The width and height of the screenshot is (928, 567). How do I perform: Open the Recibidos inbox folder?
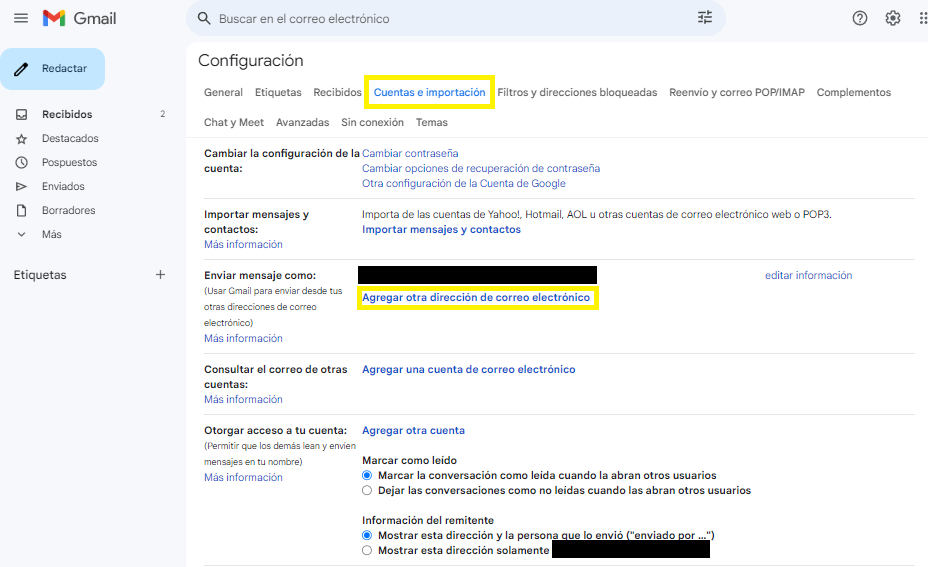(x=67, y=114)
